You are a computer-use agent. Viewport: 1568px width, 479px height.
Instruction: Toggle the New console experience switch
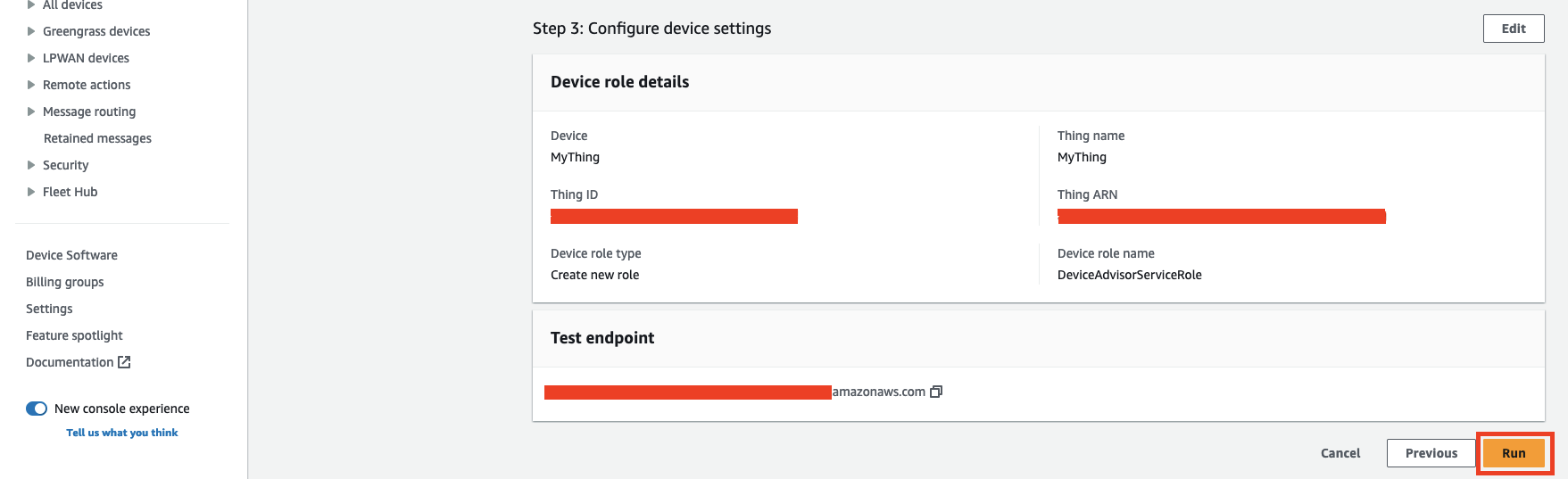click(x=37, y=409)
